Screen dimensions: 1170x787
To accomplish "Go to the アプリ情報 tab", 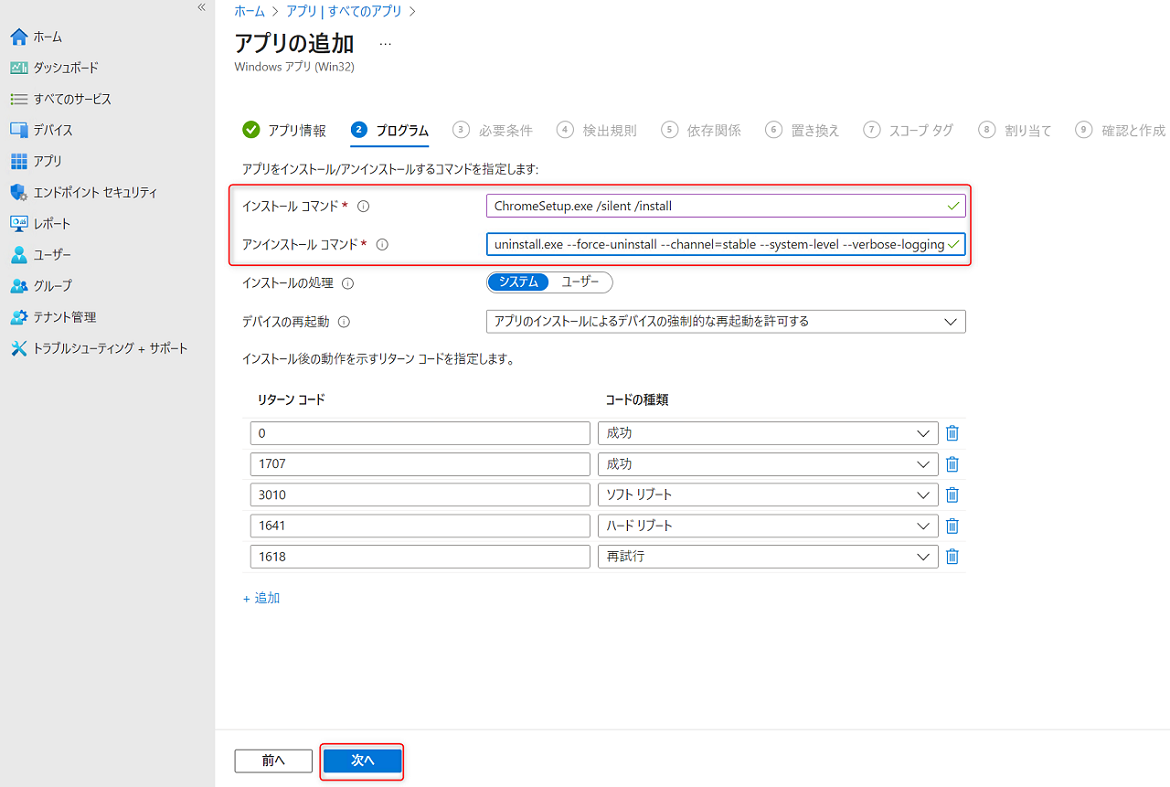I will pos(285,130).
